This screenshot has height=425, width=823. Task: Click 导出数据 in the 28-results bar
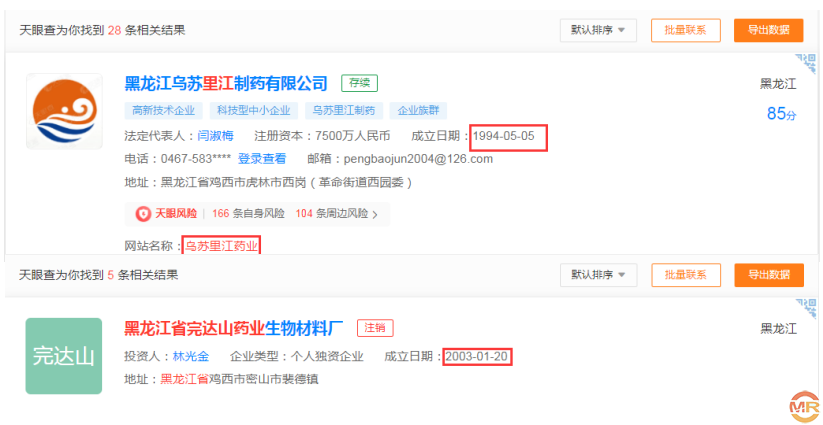pos(768,30)
